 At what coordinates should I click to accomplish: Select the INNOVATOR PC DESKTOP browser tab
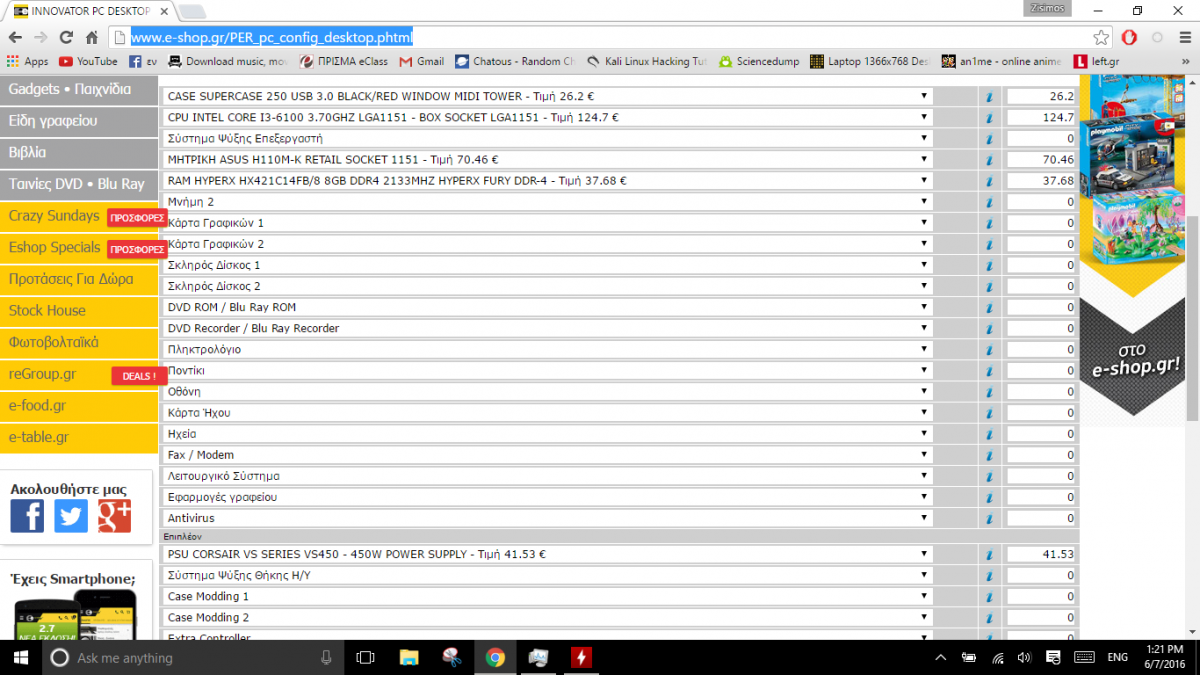90,10
